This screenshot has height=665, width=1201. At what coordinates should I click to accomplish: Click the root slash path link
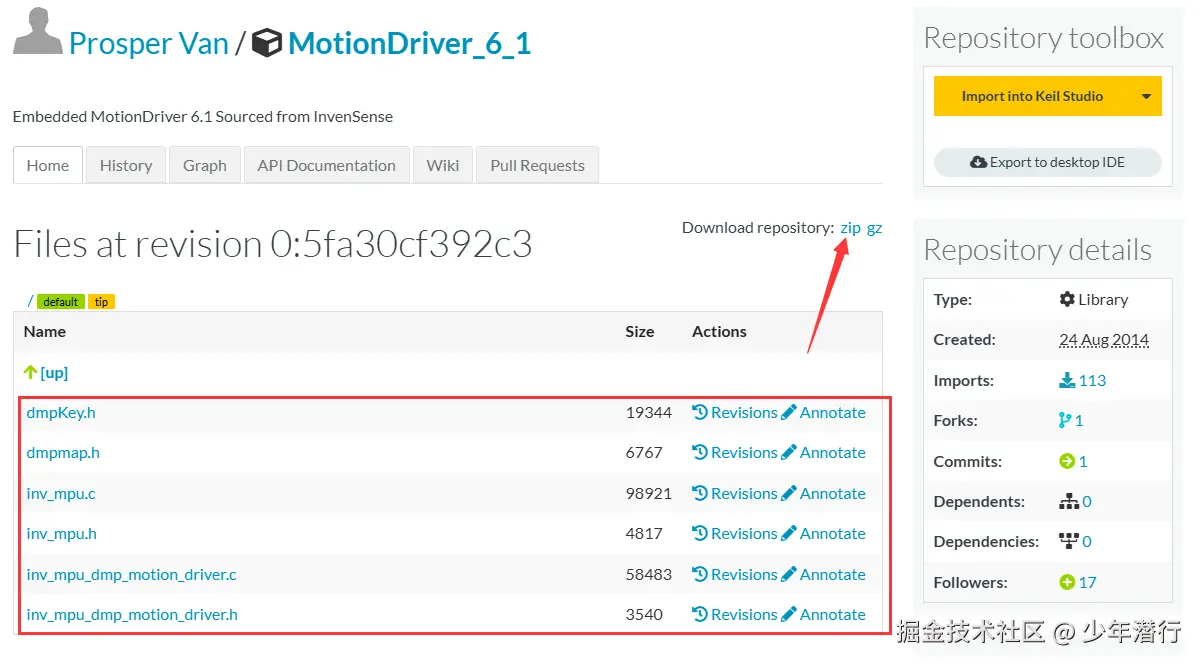pos(30,301)
